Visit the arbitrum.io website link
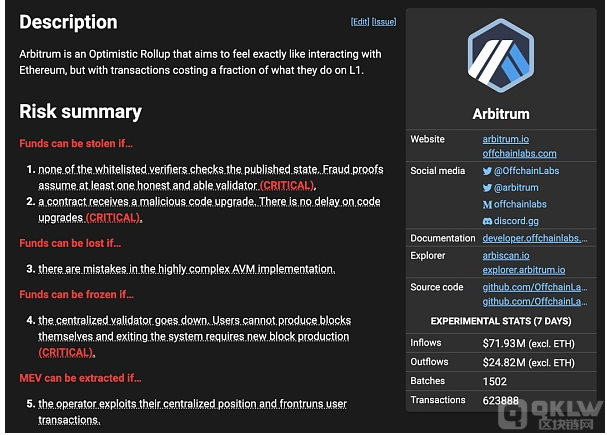This screenshot has height=435, width=607. click(x=506, y=139)
